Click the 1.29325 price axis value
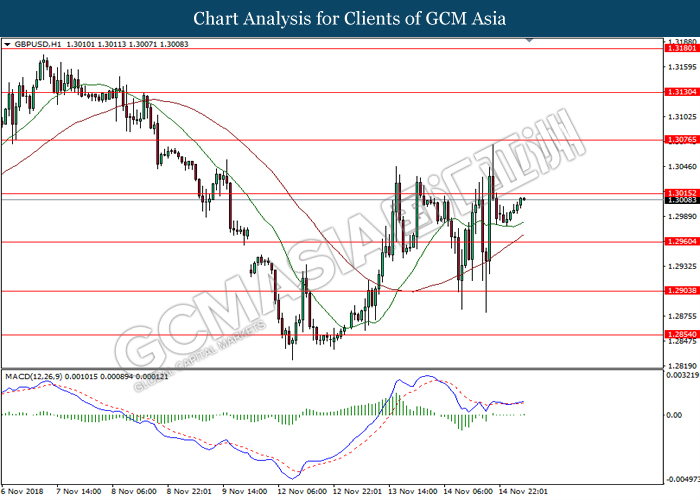This screenshot has width=700, height=500. [x=682, y=267]
